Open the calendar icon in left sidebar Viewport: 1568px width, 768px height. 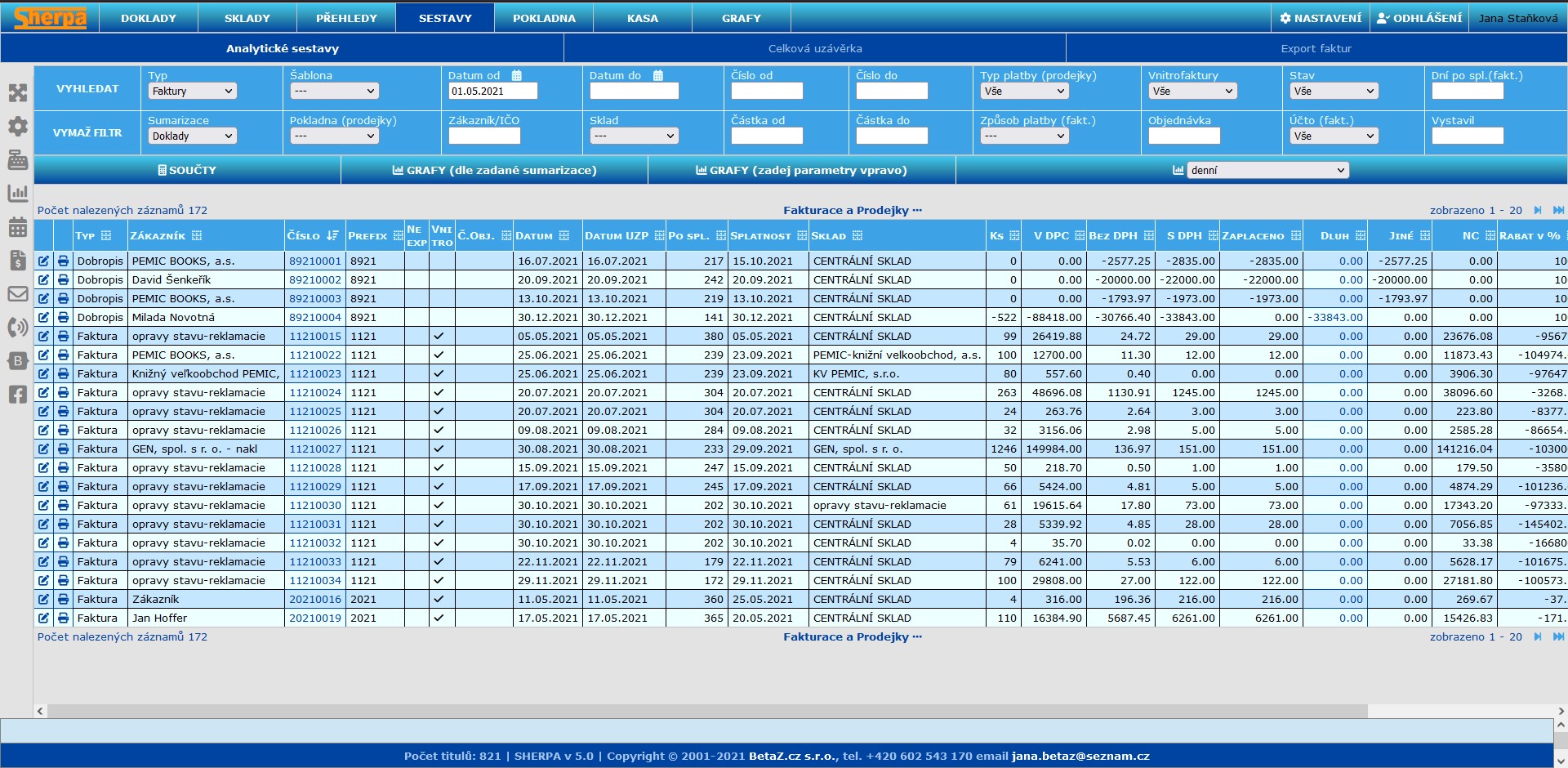point(17,227)
